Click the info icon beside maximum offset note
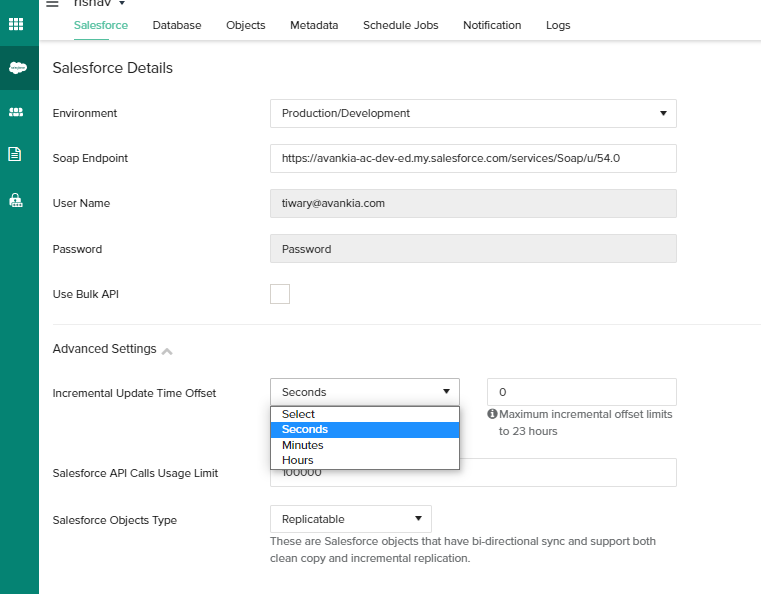761x594 pixels. (x=492, y=414)
